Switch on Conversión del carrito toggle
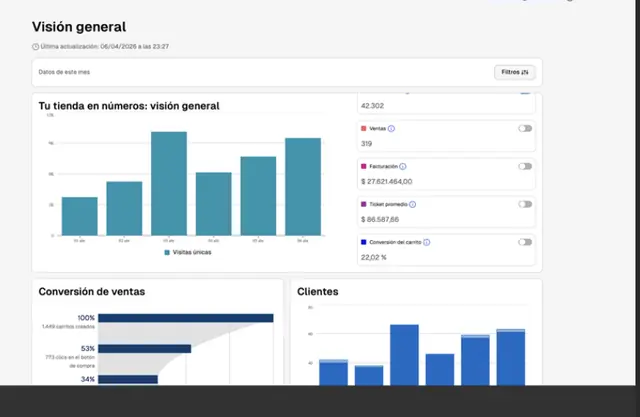 coord(525,242)
